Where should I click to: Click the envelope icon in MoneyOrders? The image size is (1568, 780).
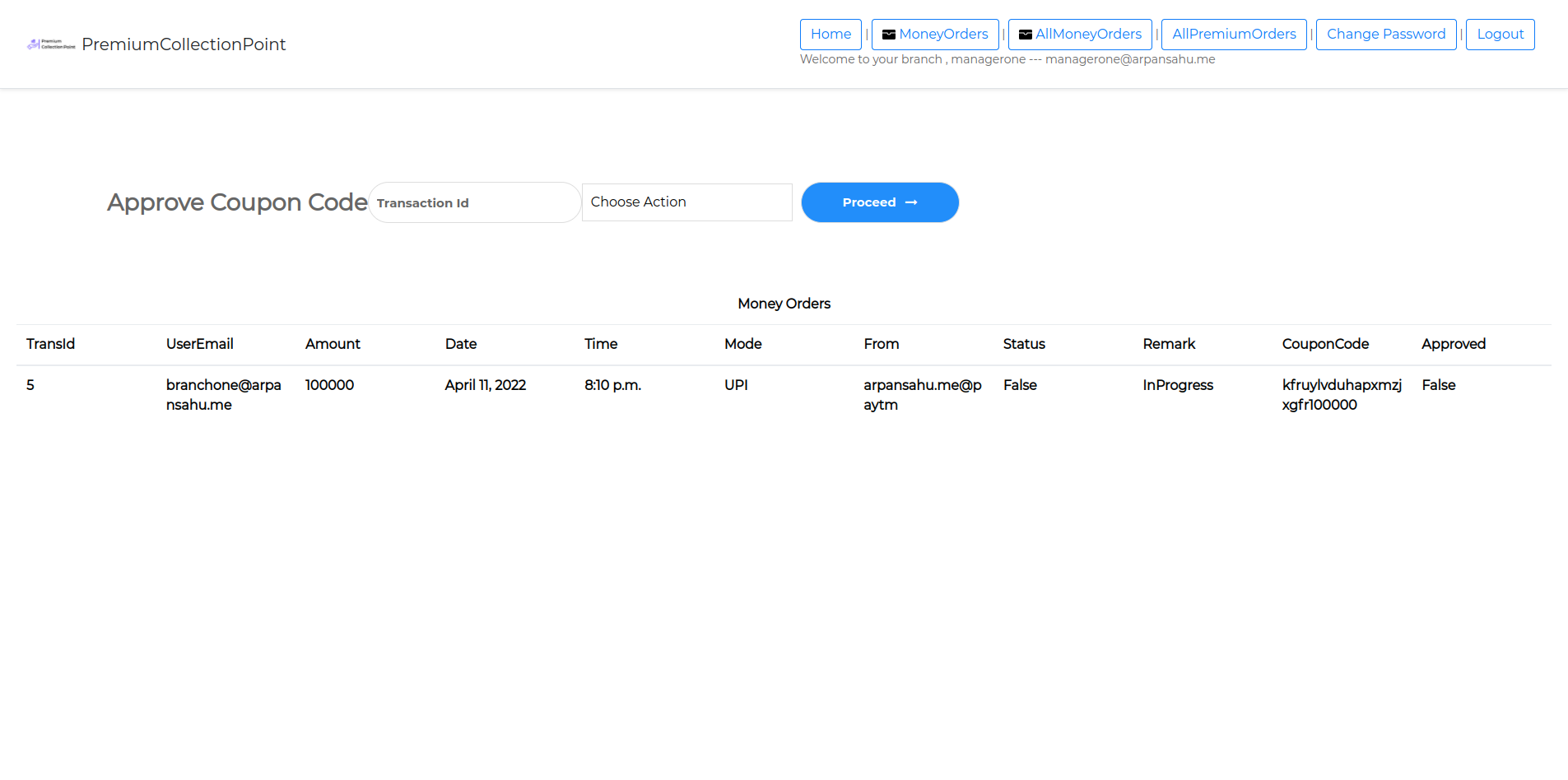click(889, 35)
